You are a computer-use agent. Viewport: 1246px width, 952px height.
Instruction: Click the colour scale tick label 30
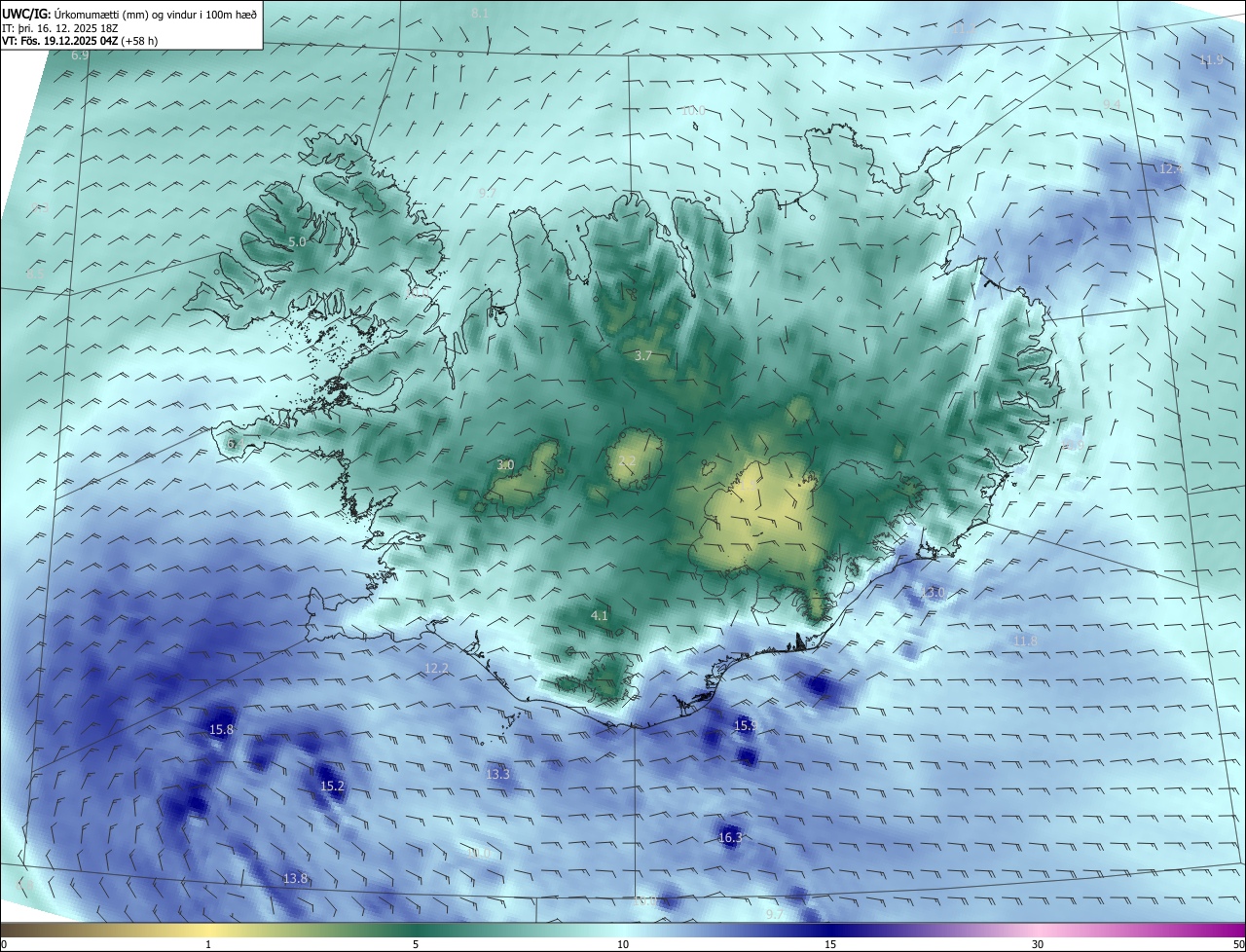[x=1038, y=944]
